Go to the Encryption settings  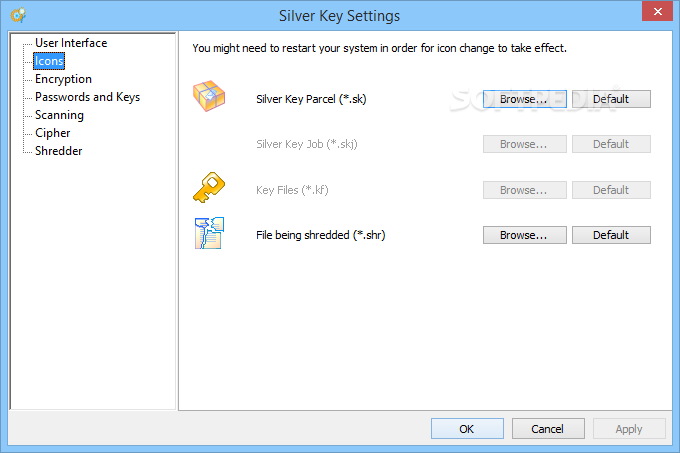pyautogui.click(x=63, y=79)
